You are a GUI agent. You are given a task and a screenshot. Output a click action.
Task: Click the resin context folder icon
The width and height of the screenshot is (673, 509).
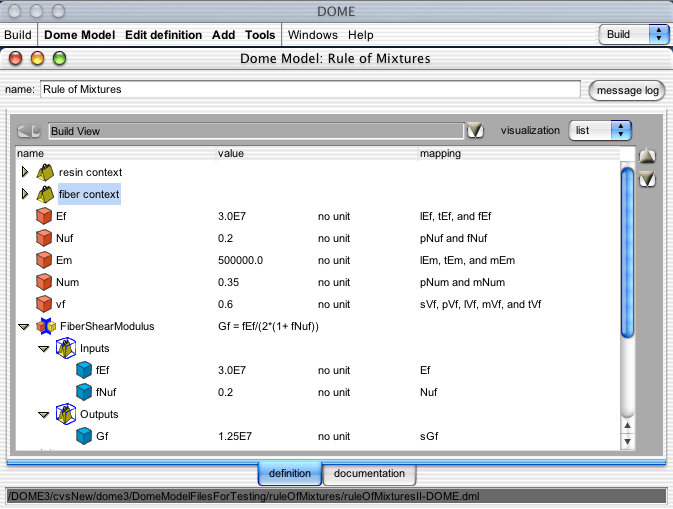(x=45, y=172)
